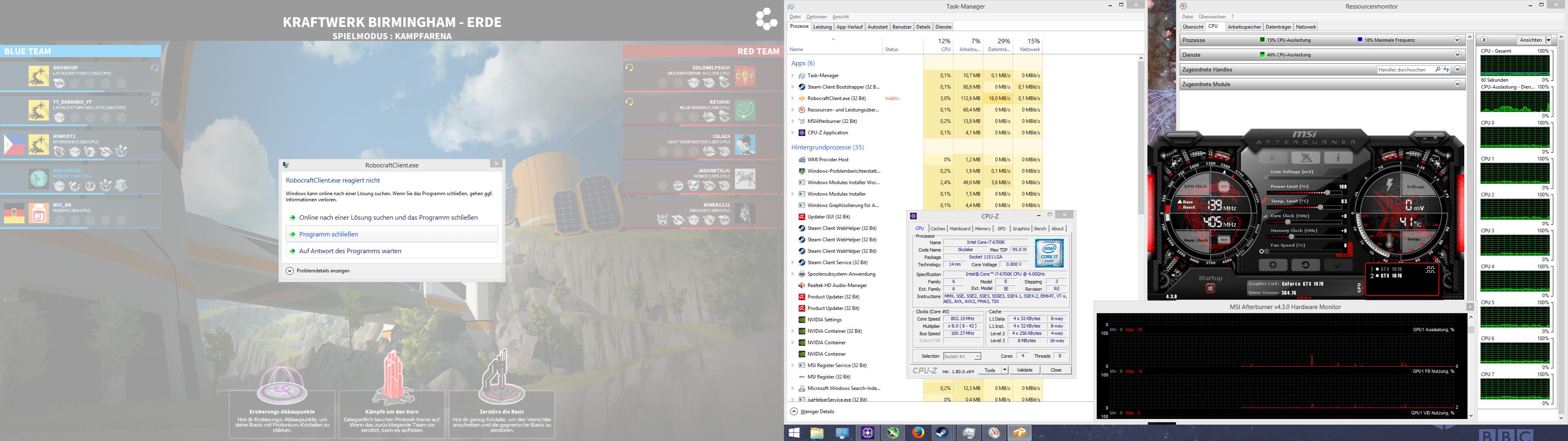Switch to Leistung tab in Task-Manager

[822, 27]
